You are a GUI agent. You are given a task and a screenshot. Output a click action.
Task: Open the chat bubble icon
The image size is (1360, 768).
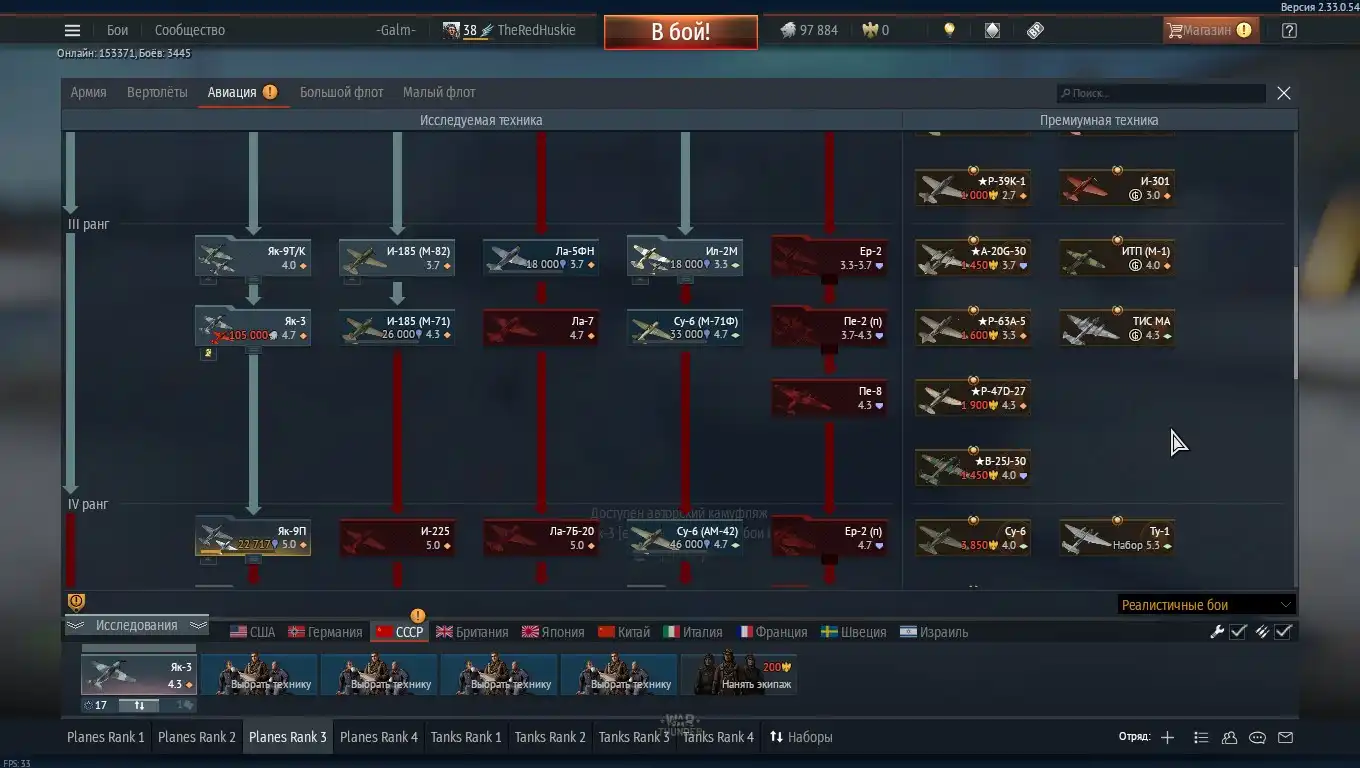1258,737
